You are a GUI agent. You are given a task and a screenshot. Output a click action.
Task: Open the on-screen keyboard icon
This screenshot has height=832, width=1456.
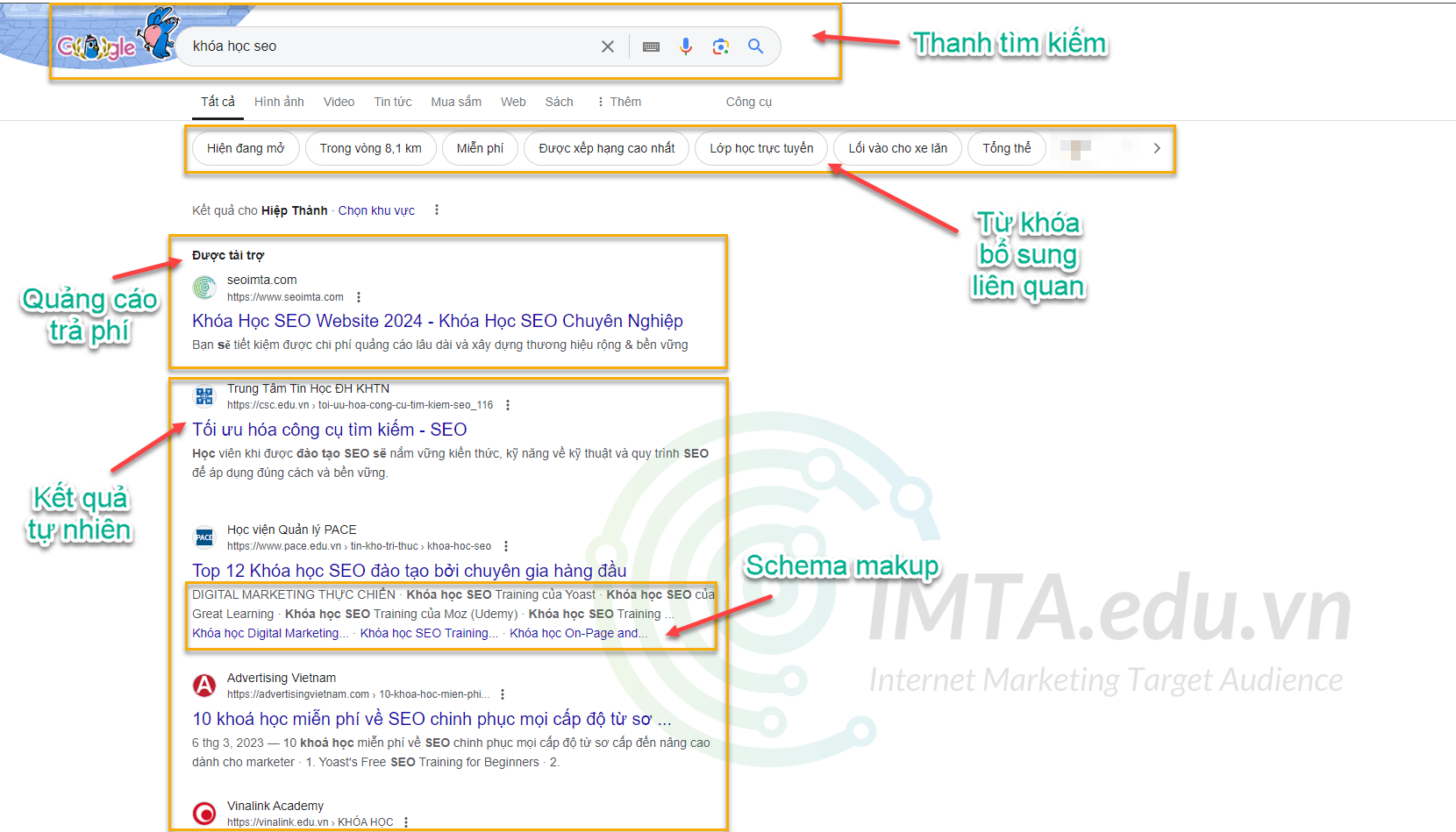[651, 46]
